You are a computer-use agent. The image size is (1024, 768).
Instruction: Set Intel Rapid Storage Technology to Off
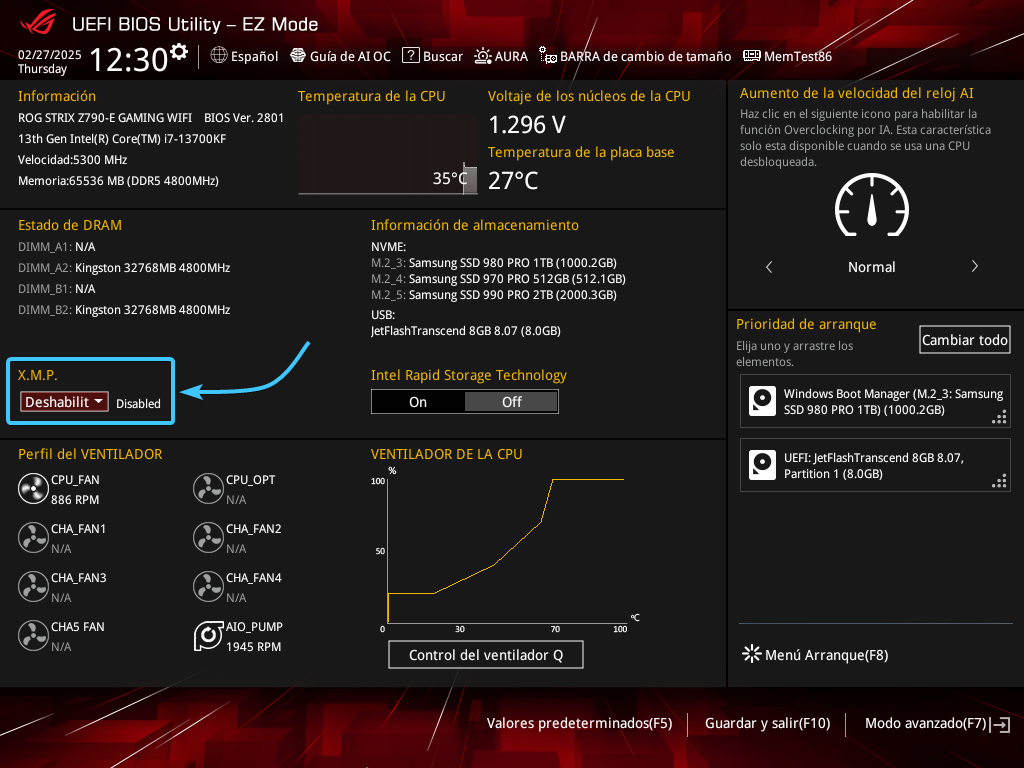pyautogui.click(x=511, y=402)
